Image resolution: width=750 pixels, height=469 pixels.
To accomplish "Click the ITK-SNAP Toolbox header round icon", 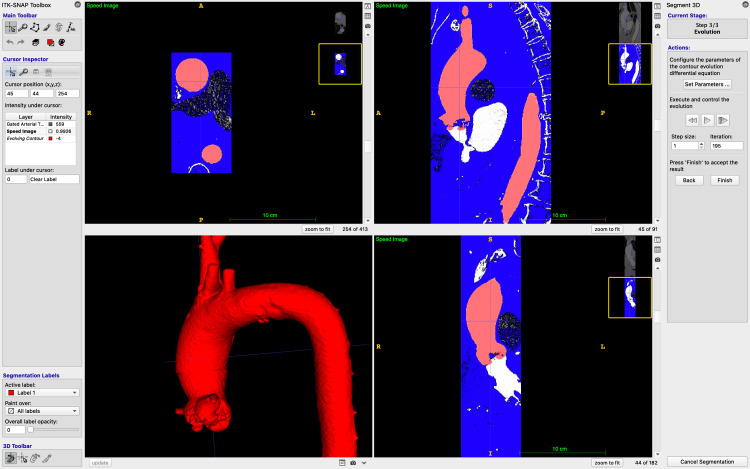I will tap(77, 4).
